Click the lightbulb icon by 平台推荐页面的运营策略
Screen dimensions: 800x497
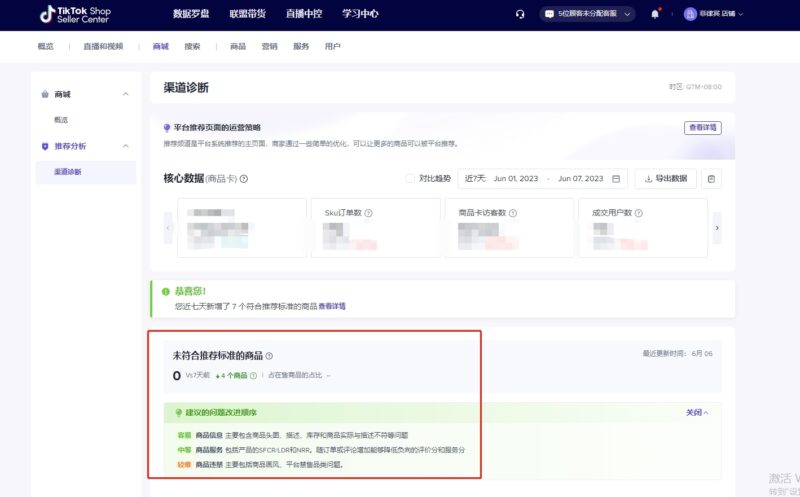(166, 128)
